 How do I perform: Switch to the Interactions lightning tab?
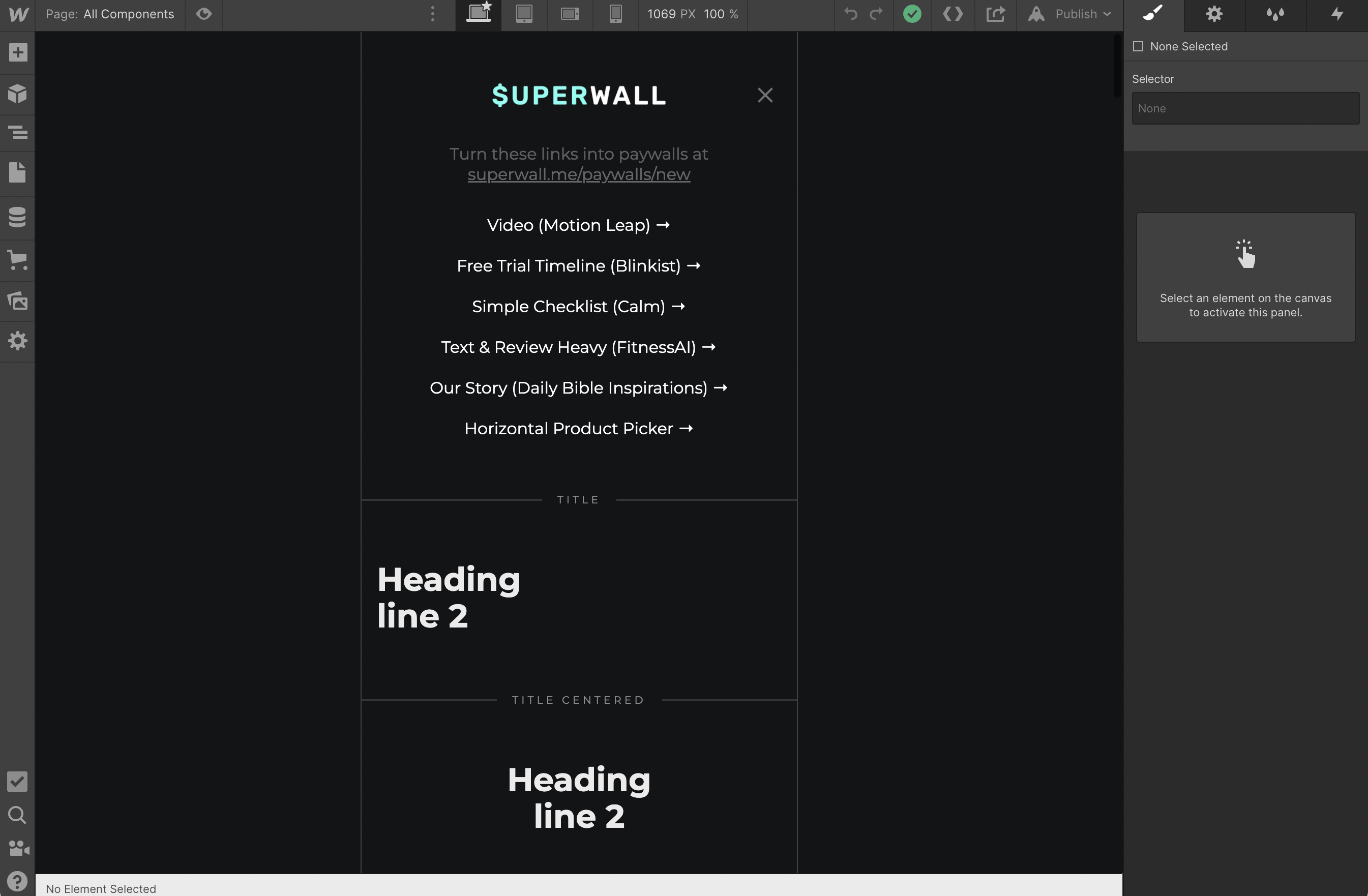coord(1337,14)
